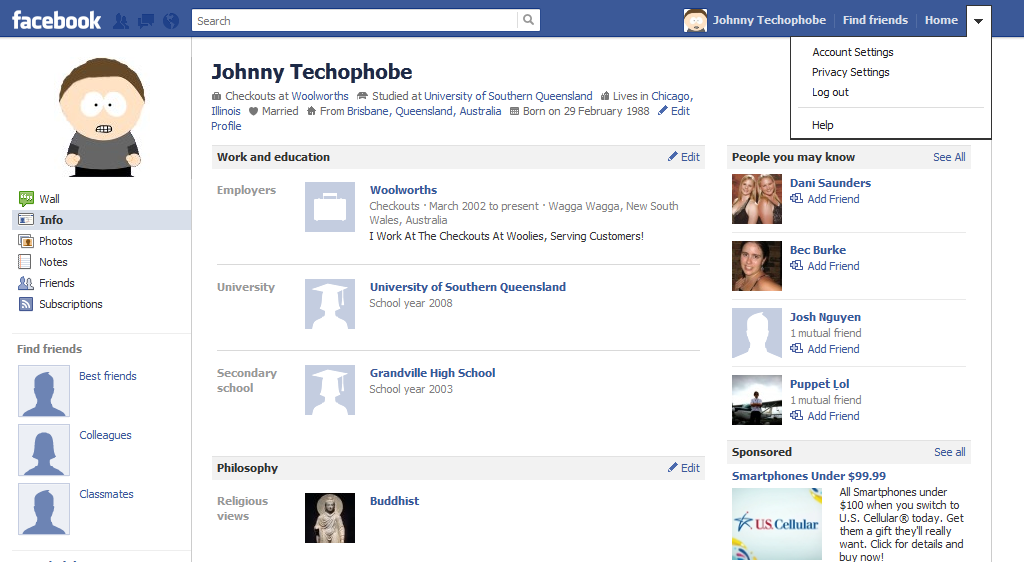Open Josh Nguyen profile name

[x=825, y=317]
